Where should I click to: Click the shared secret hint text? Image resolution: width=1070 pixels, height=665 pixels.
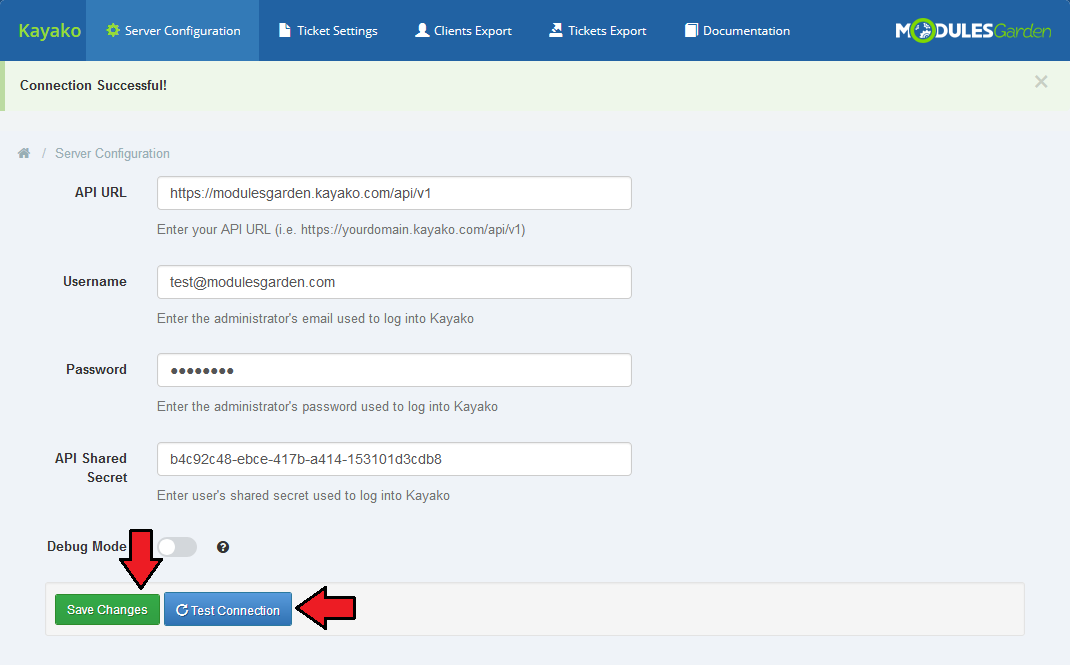304,495
